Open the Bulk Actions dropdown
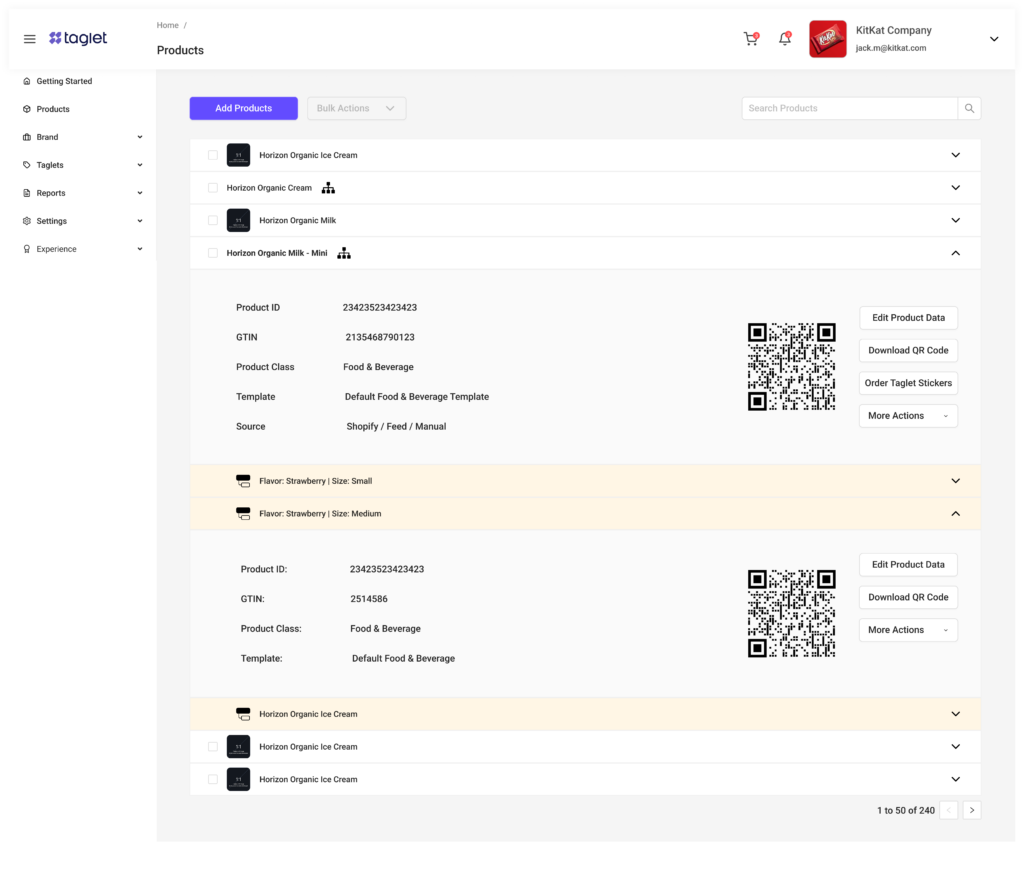1024x869 pixels. click(357, 108)
